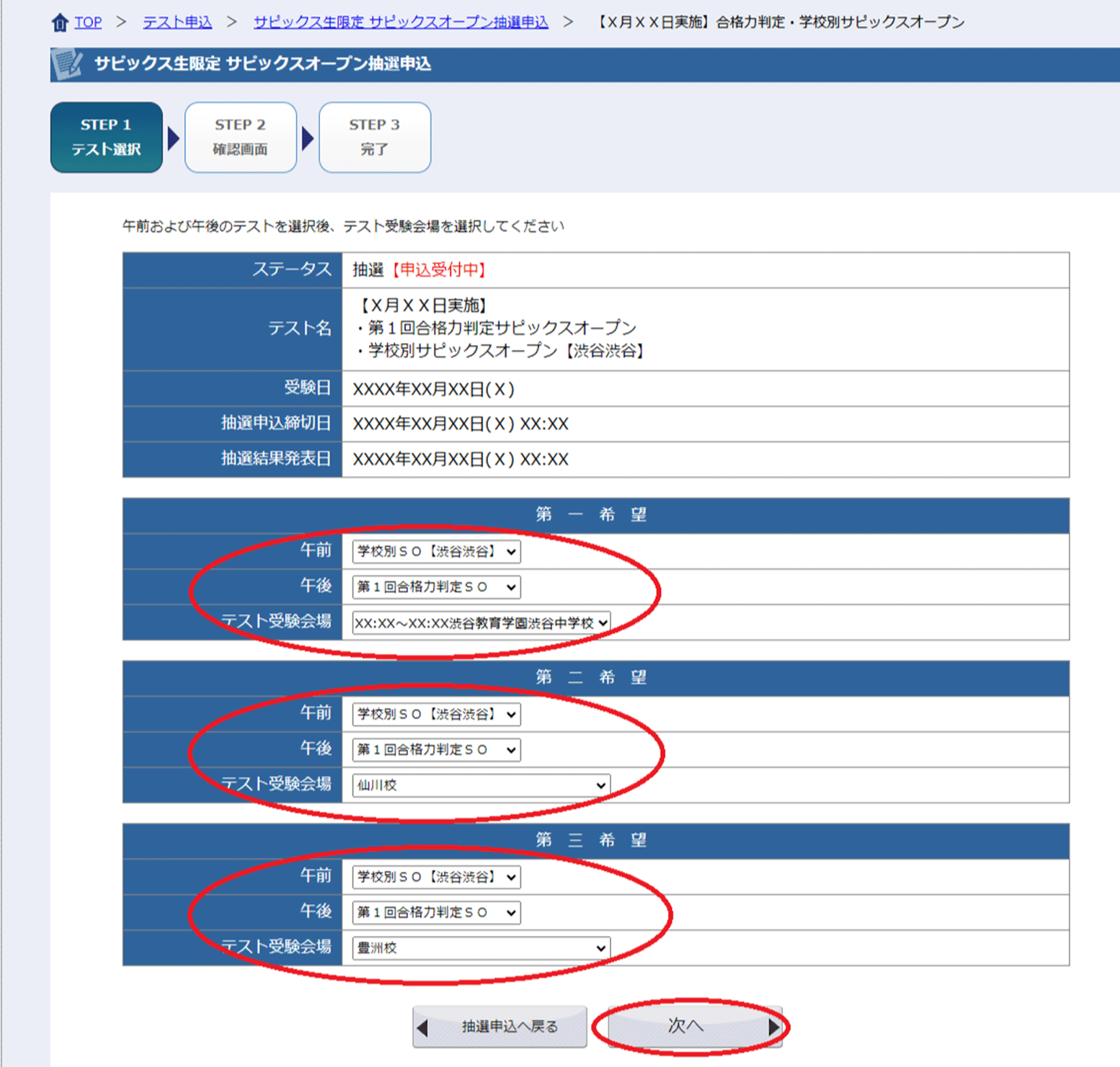Open 第一希望 午前 test dropdown
This screenshot has width=1120, height=1067.
coord(436,552)
